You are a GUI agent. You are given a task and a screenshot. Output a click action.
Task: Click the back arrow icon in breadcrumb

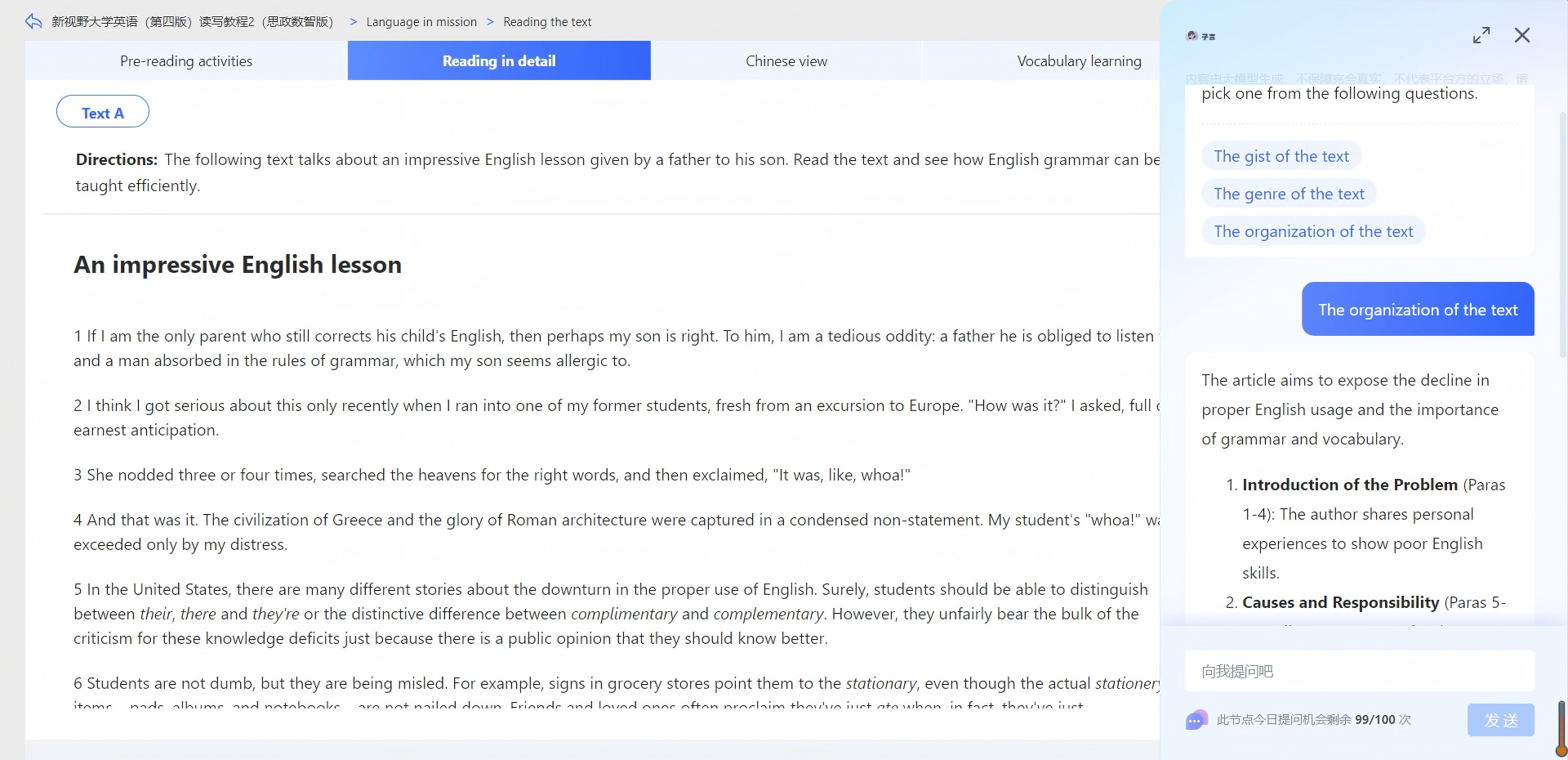coord(33,21)
